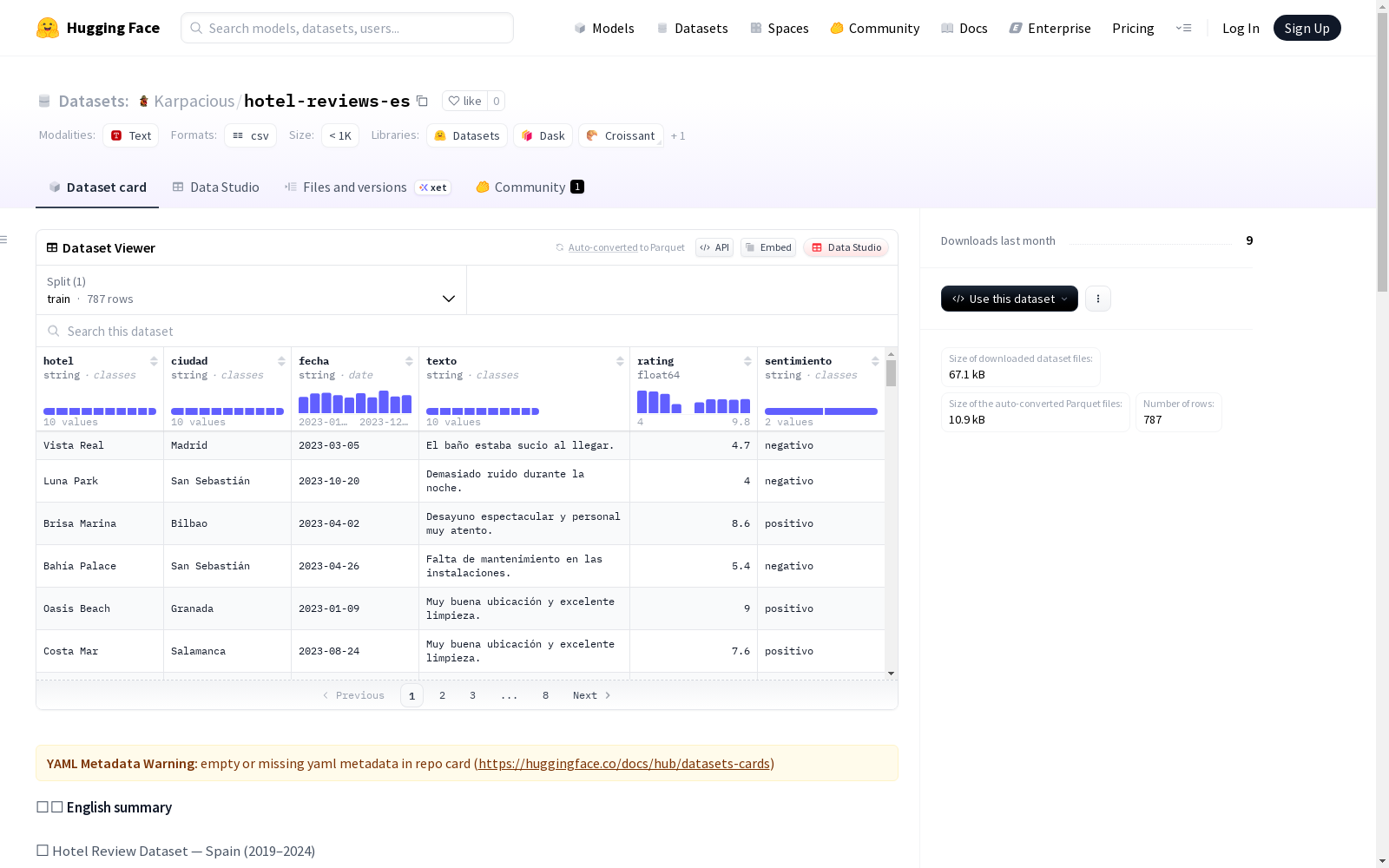Expand the Split train dropdown

252,290
